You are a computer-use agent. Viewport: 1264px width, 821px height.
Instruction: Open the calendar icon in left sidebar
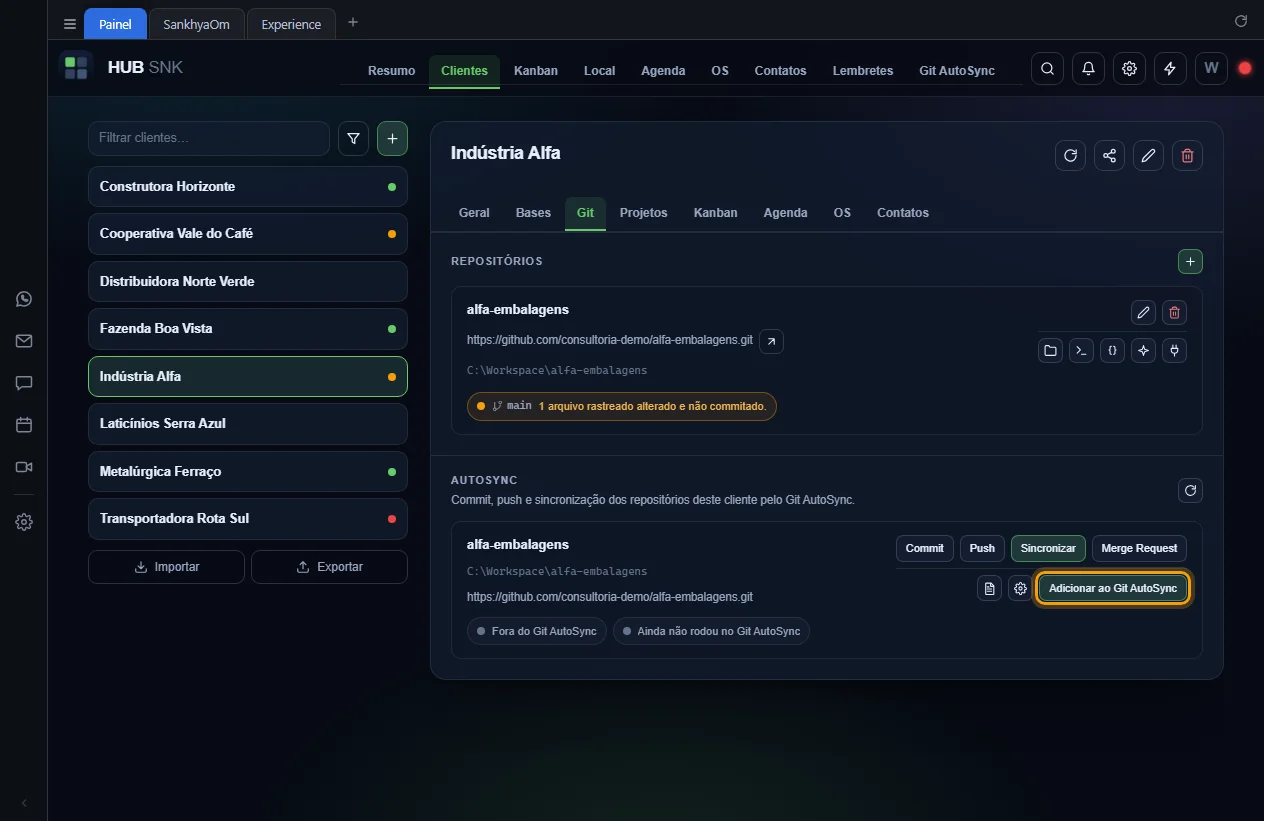point(24,425)
